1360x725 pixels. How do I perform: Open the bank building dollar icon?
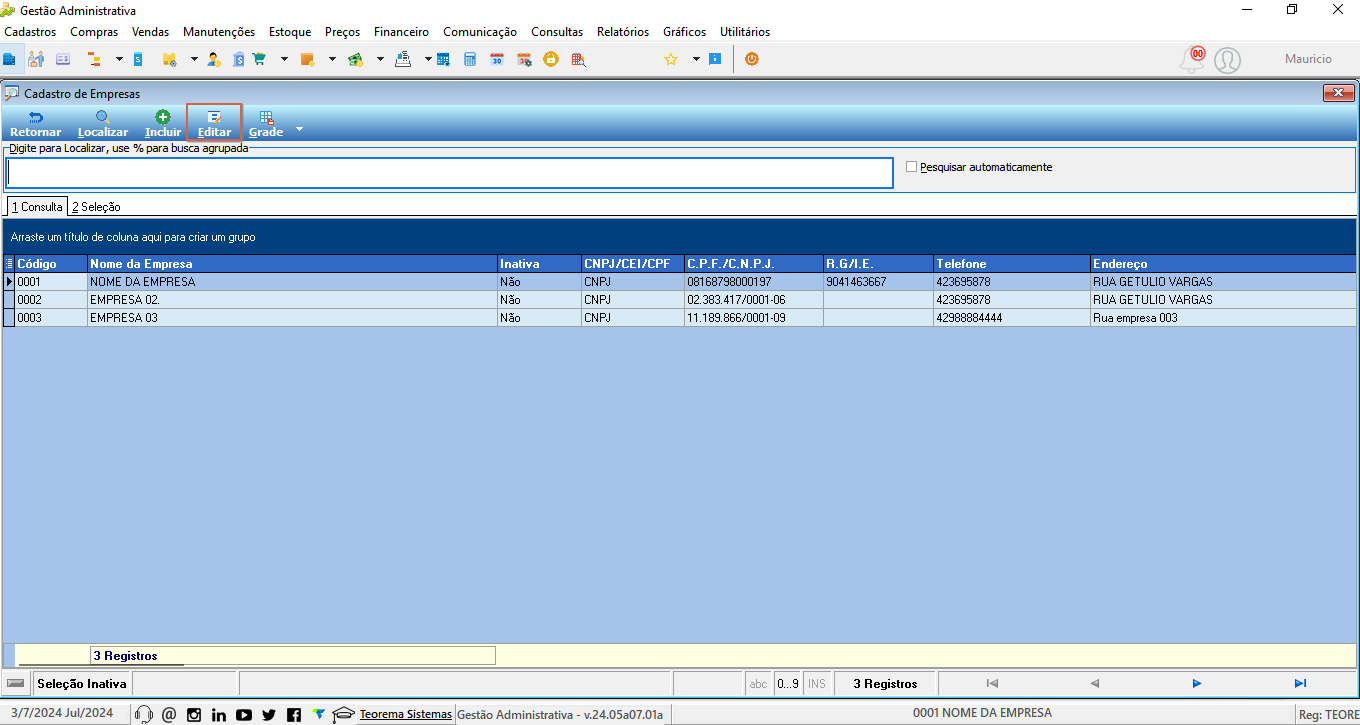(239, 60)
